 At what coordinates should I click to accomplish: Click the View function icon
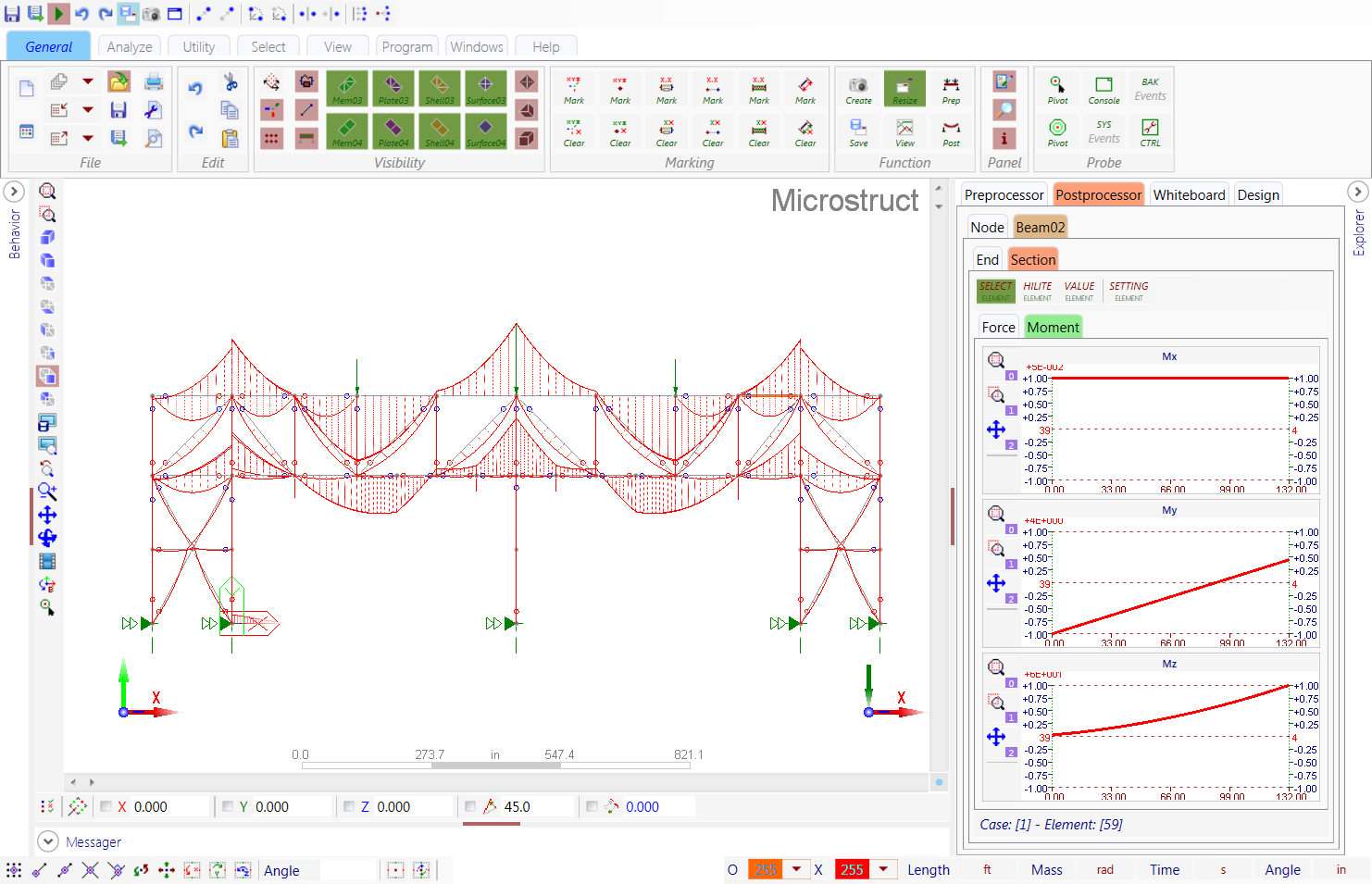(904, 131)
